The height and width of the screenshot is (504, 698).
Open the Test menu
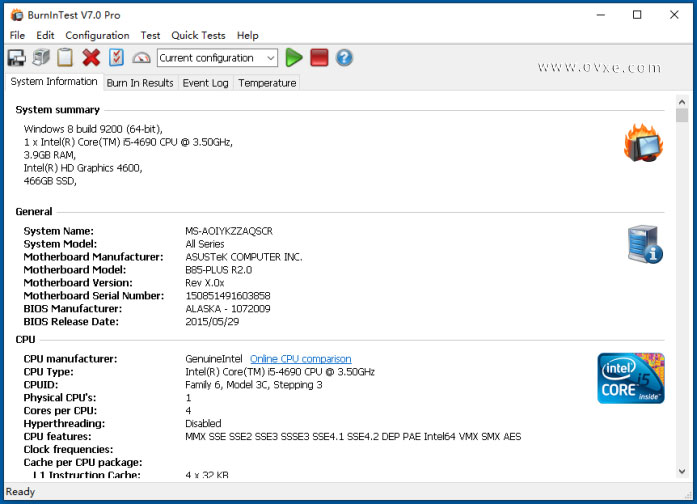click(x=150, y=35)
